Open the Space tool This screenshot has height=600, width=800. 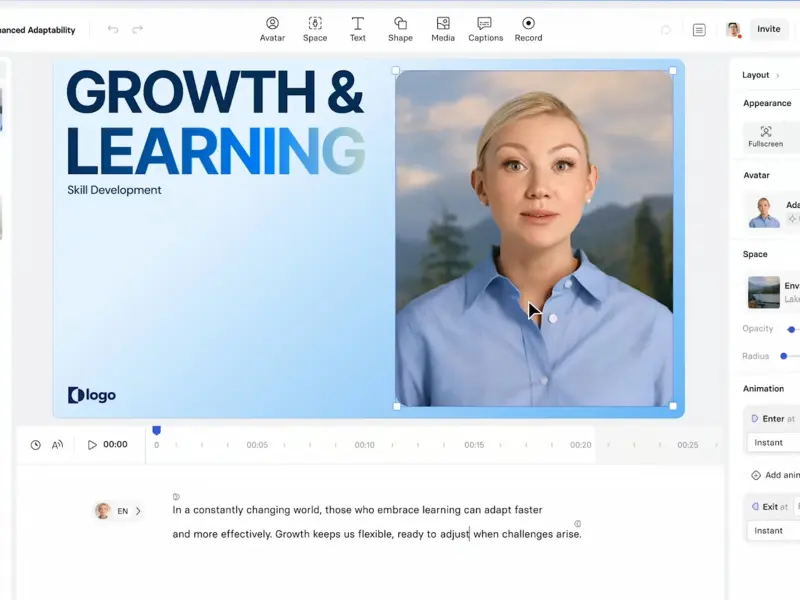tap(315, 30)
